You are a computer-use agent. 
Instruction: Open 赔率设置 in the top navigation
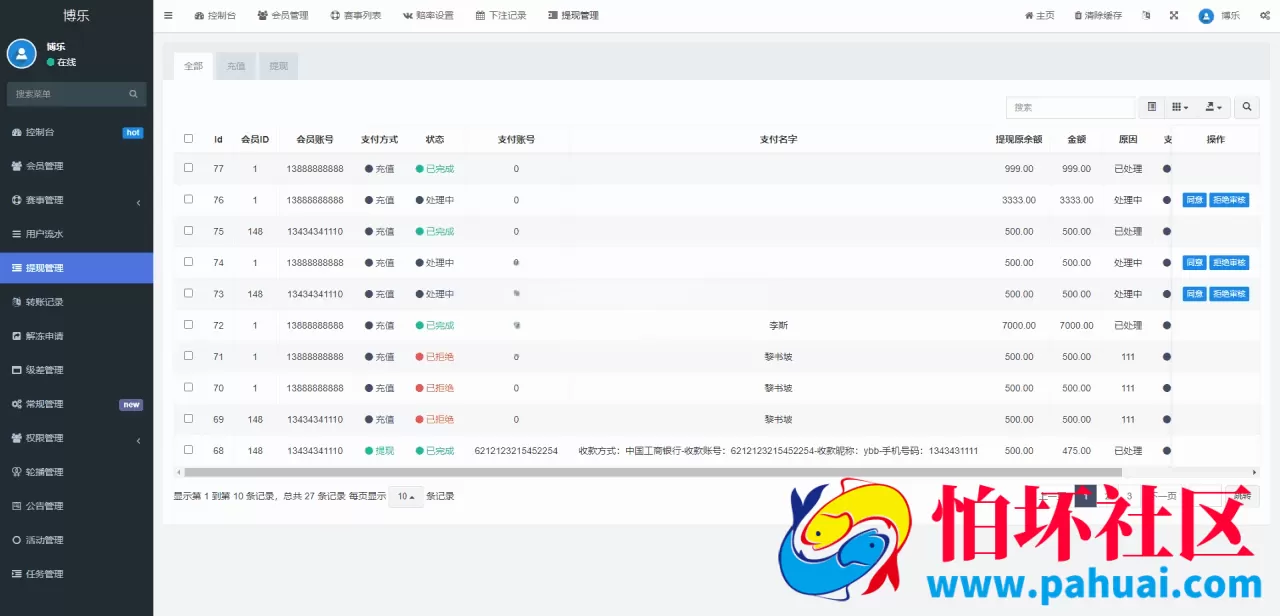coord(428,15)
